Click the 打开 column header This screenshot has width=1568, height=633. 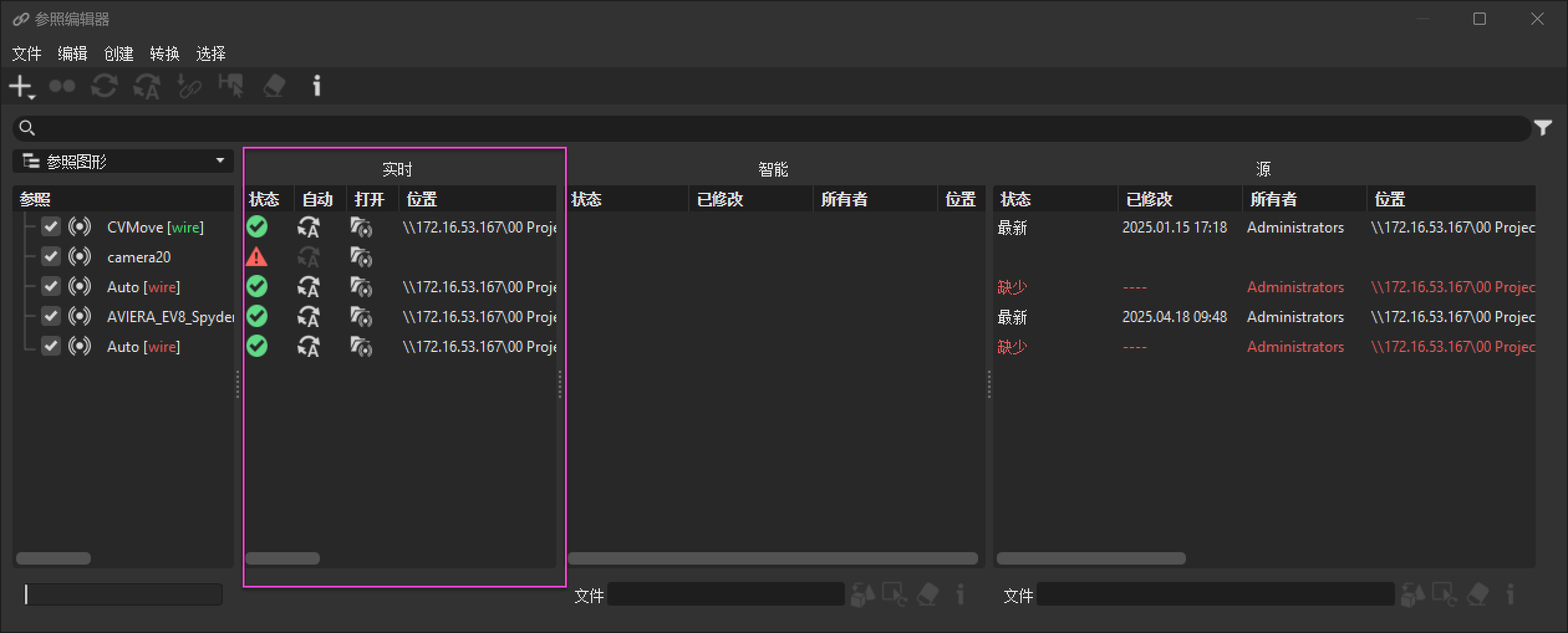coord(372,199)
